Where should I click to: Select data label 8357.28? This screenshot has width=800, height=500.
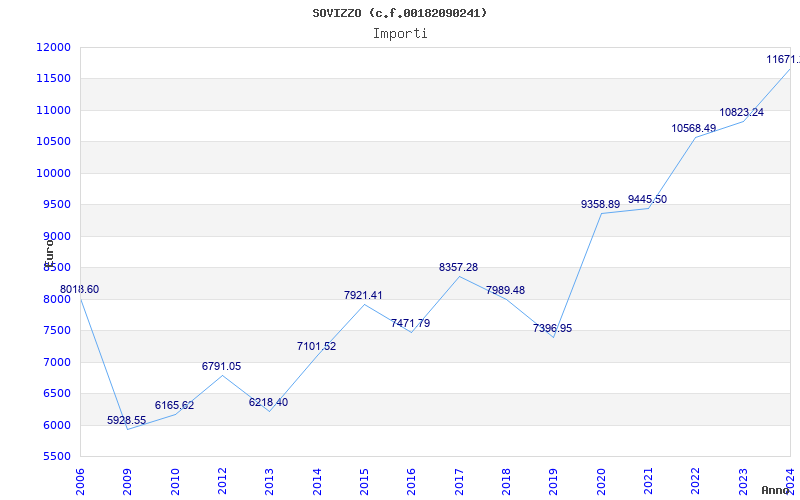pyautogui.click(x=459, y=267)
